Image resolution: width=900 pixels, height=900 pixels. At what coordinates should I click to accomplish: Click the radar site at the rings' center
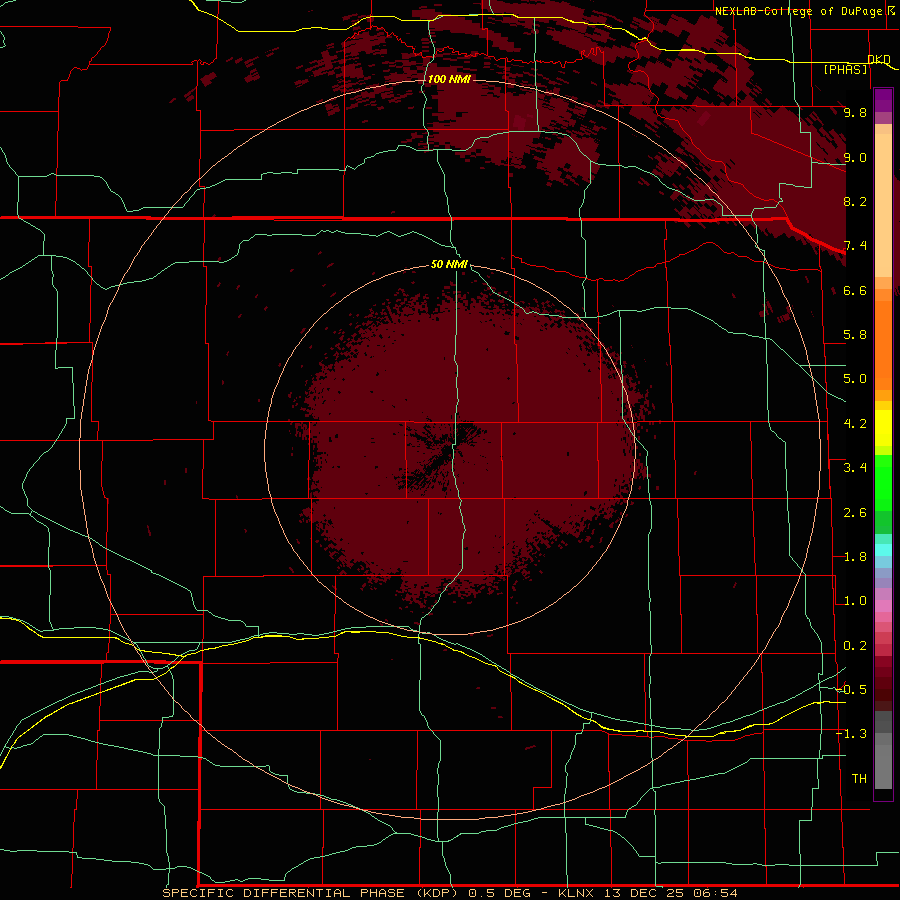pos(450,450)
